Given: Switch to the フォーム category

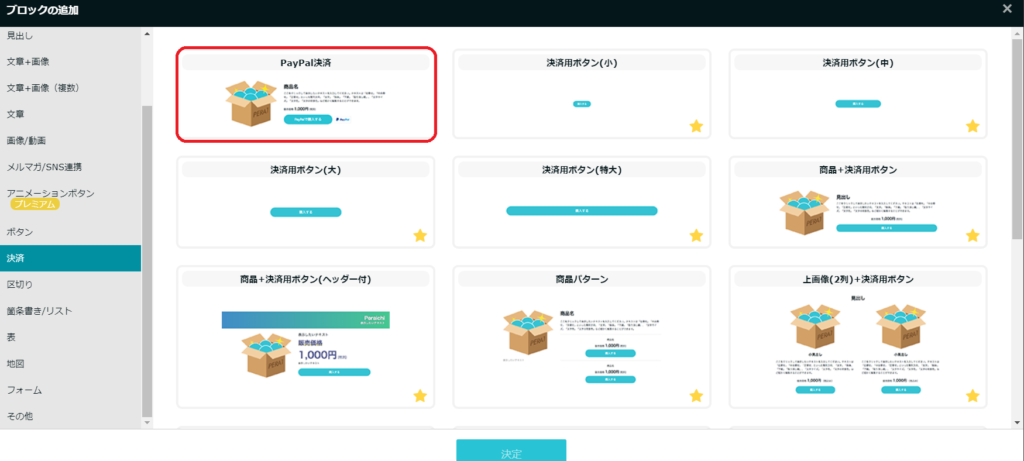Looking at the screenshot, I should (24, 389).
